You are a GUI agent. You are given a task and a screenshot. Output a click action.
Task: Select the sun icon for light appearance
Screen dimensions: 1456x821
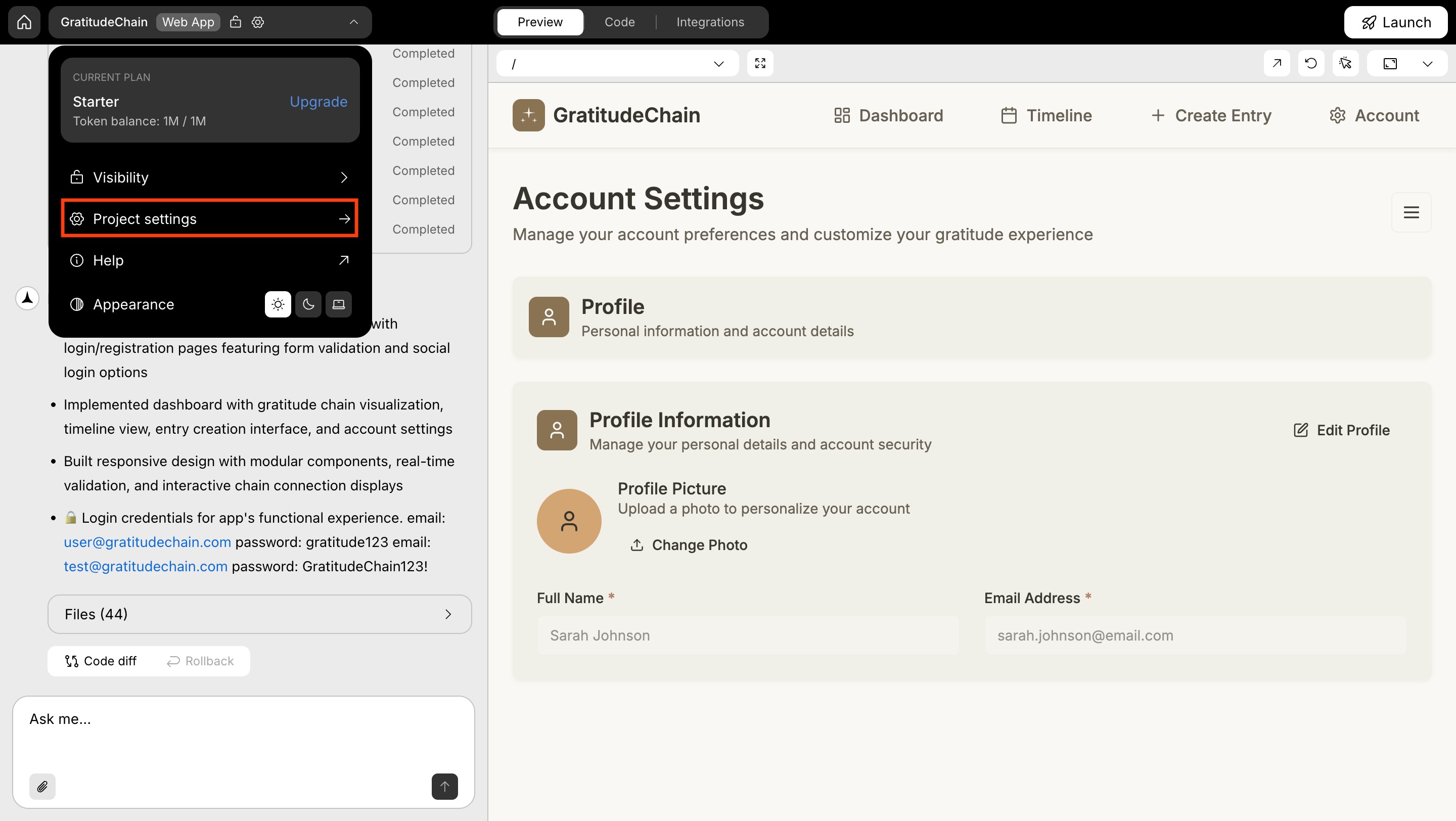[x=278, y=304]
